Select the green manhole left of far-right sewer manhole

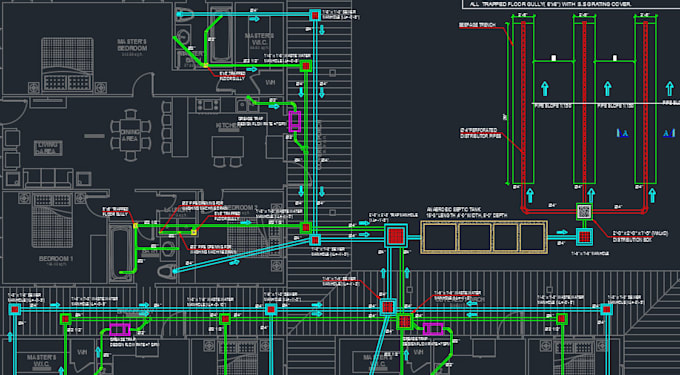562,319
